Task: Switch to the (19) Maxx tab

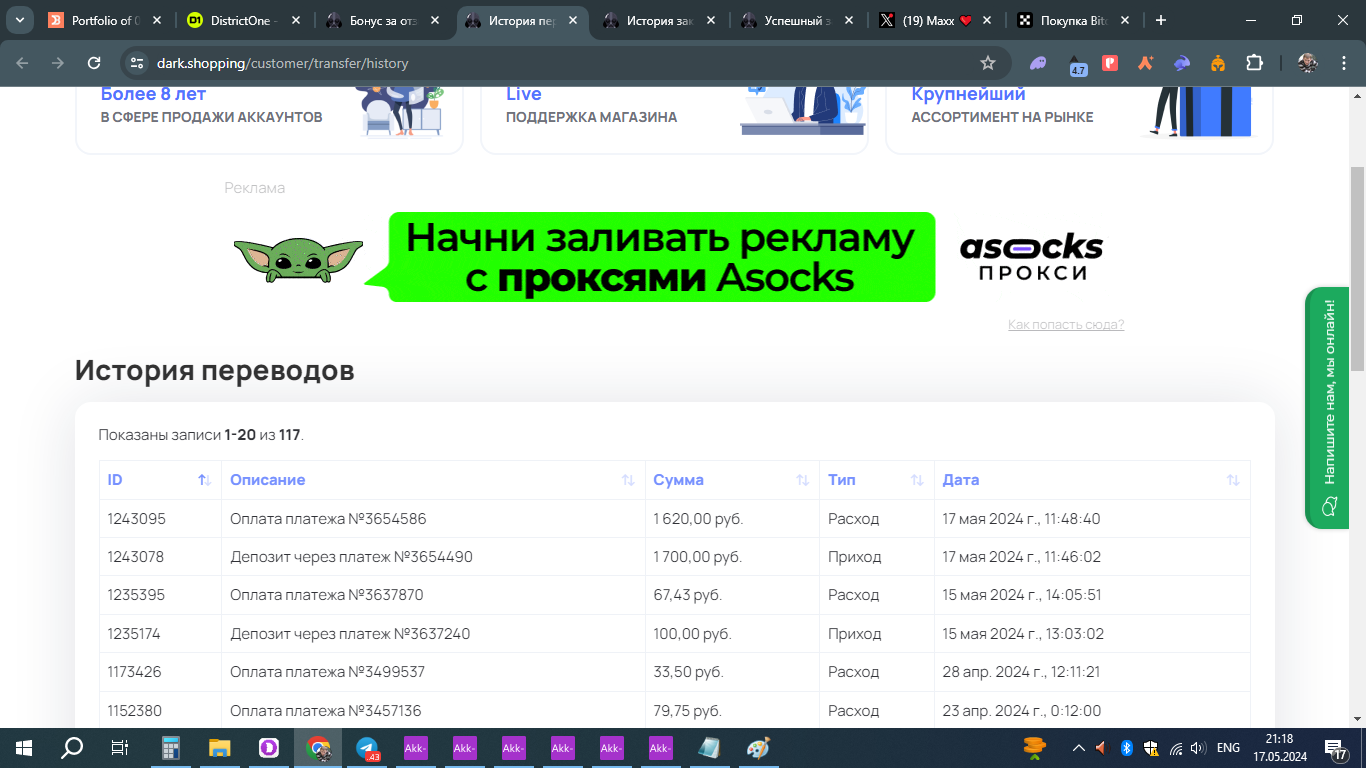Action: pos(937,20)
